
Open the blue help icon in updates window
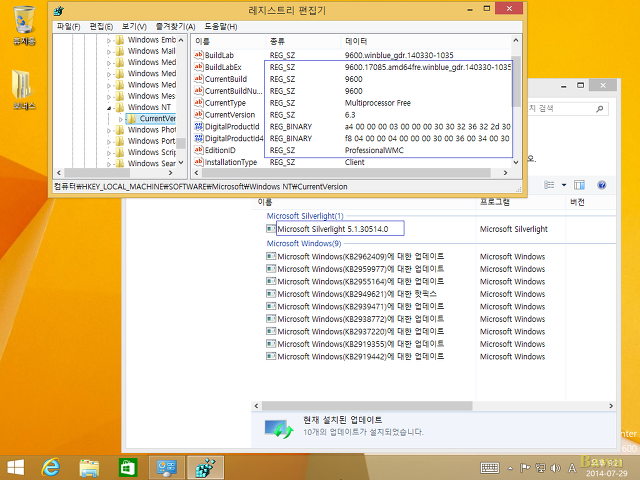pos(601,185)
